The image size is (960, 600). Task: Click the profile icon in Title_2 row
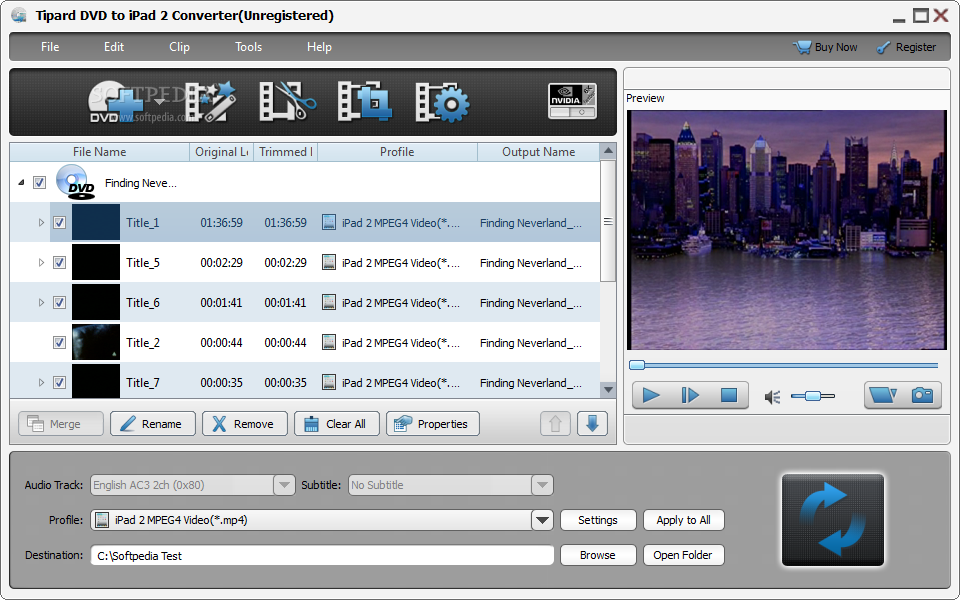pyautogui.click(x=329, y=342)
